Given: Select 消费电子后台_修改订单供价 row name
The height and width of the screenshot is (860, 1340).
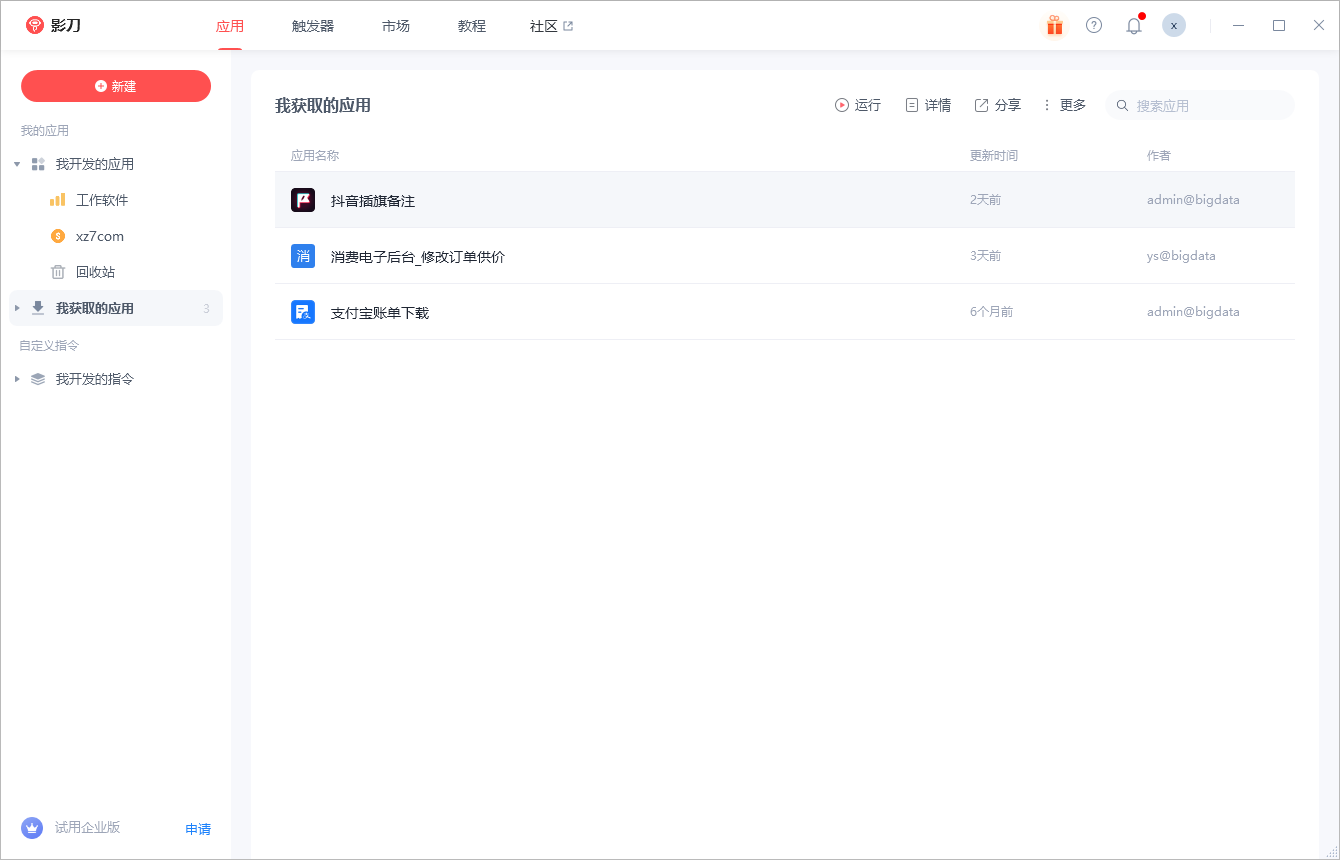Looking at the screenshot, I should click(418, 257).
